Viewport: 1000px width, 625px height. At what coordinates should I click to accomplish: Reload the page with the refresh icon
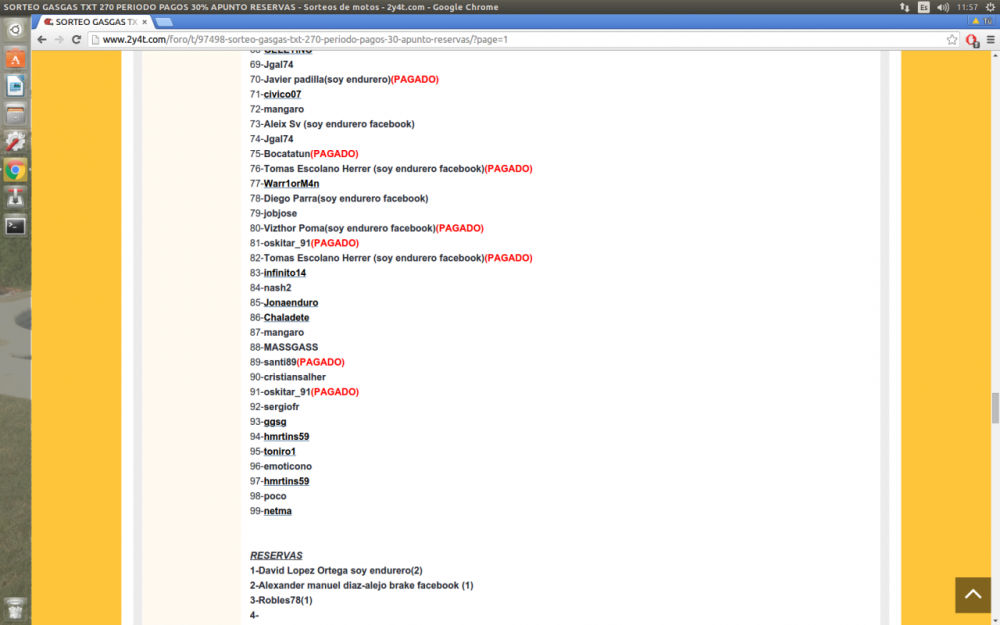pyautogui.click(x=76, y=39)
